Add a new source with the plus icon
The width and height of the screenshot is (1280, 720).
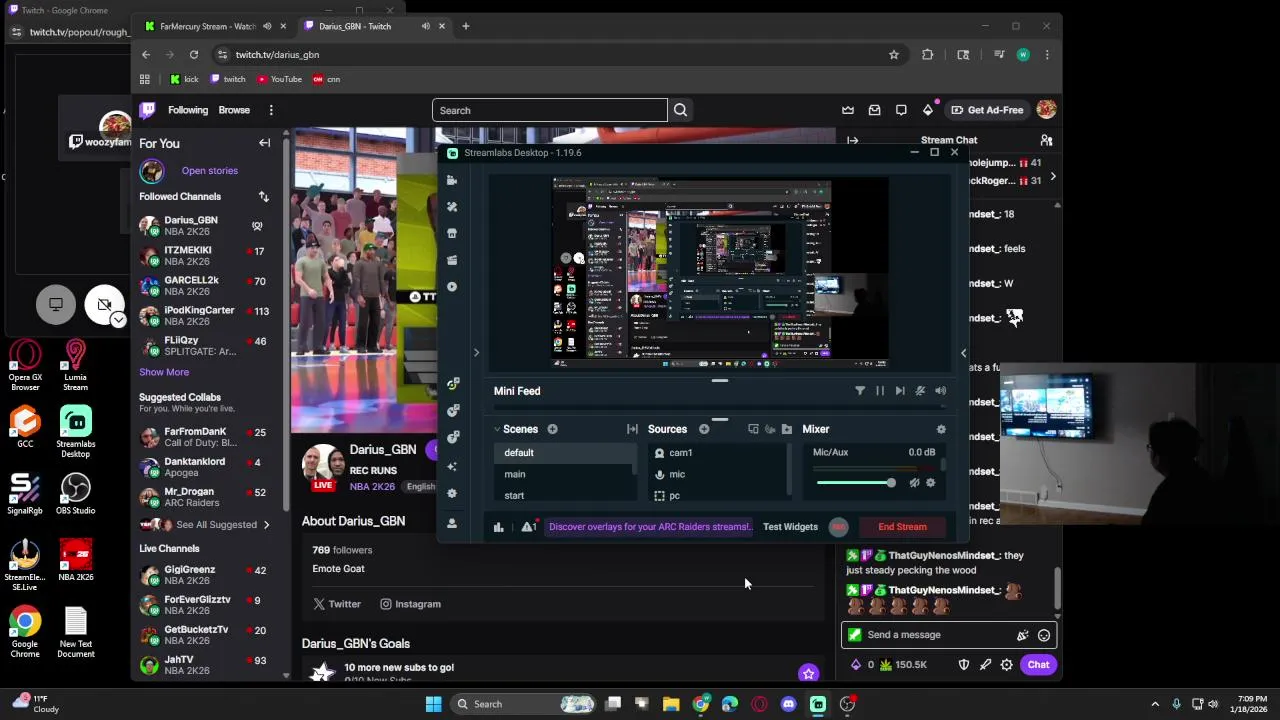pyautogui.click(x=704, y=429)
